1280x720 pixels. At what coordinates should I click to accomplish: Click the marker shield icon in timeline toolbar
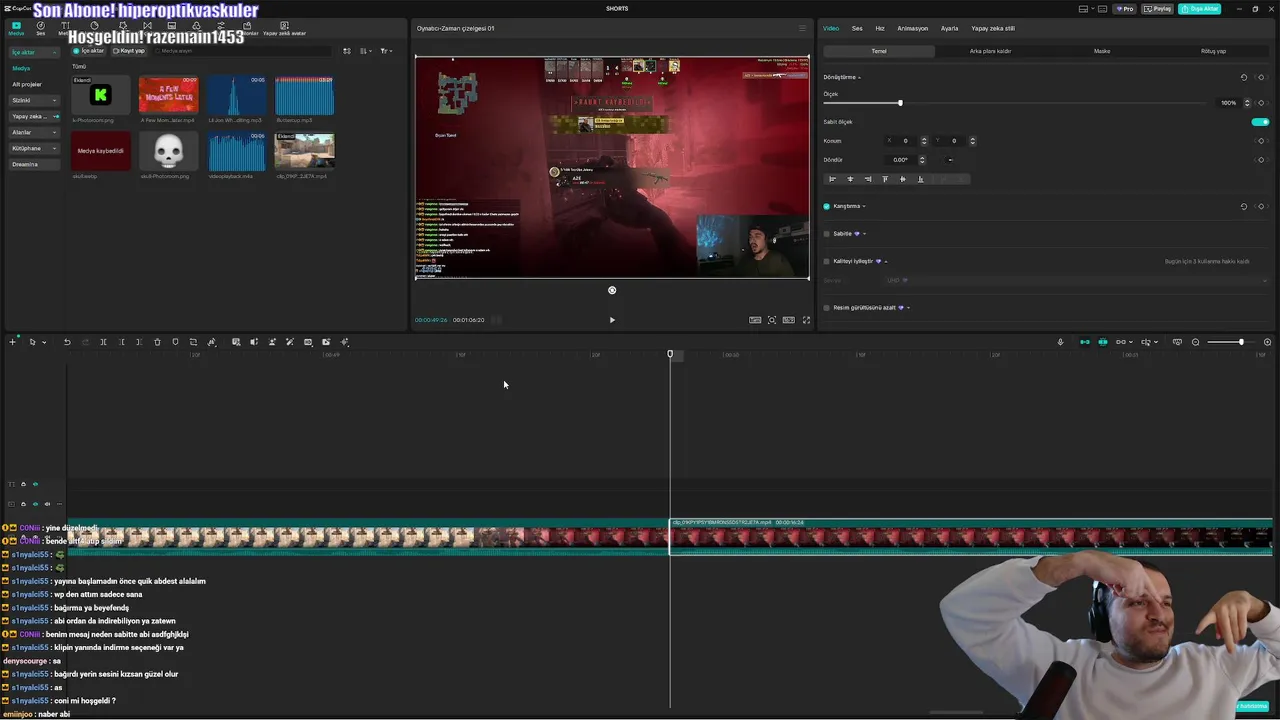(175, 342)
